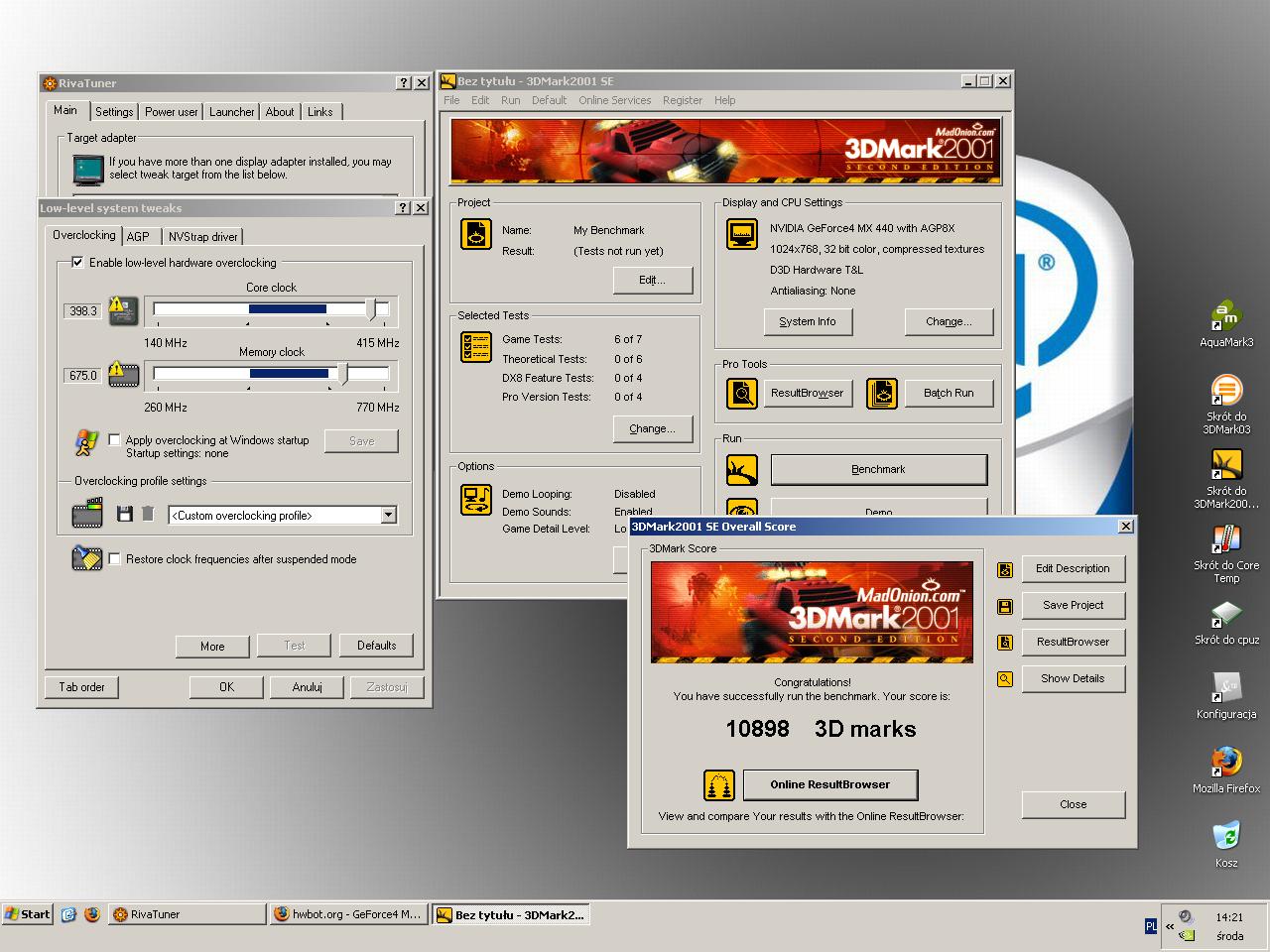Screen dimensions: 1270x952
Task: Switch to hwbot.org Firefox taskbar item
Action: [348, 914]
